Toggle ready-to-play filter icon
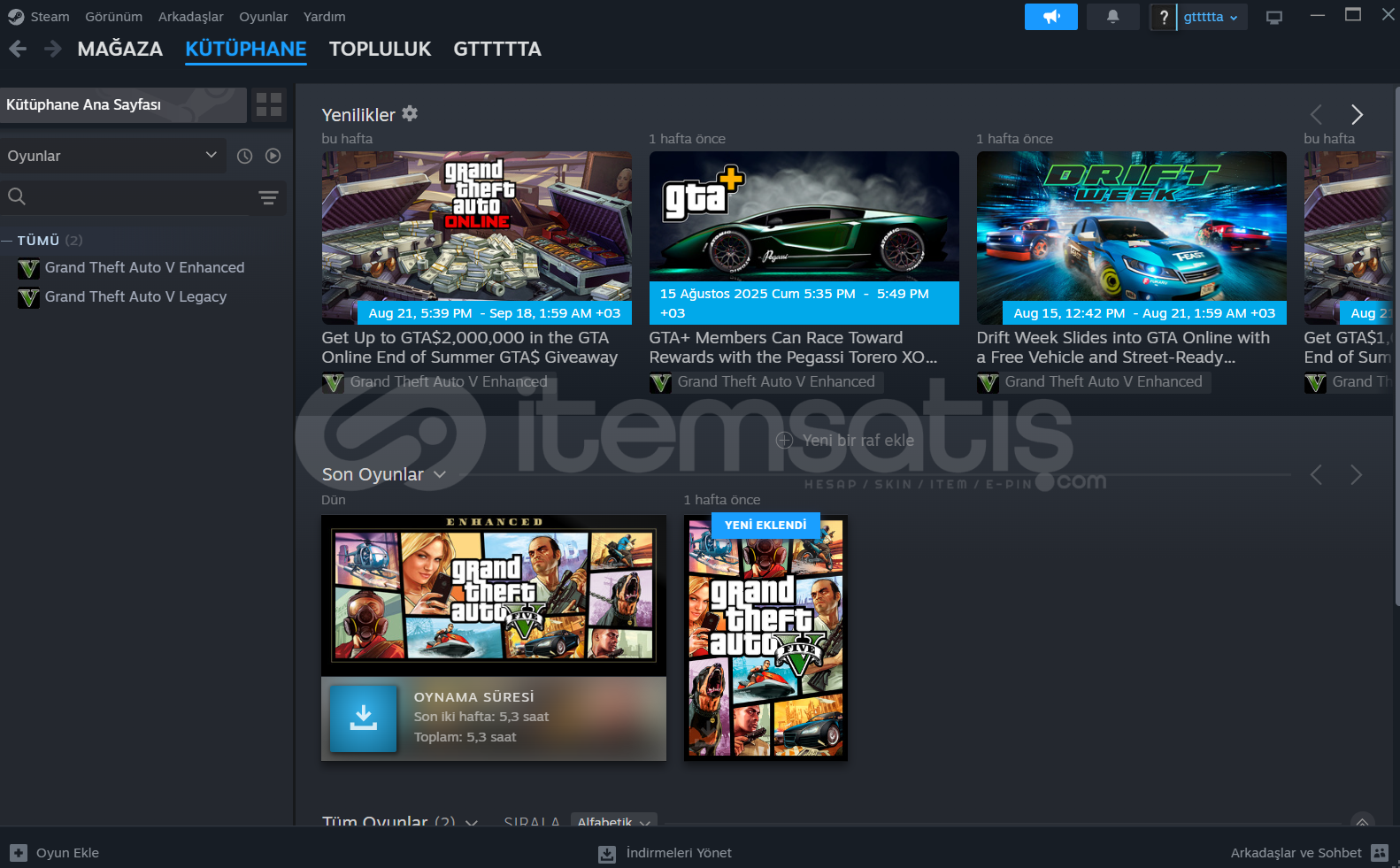This screenshot has height=868, width=1400. point(273,156)
